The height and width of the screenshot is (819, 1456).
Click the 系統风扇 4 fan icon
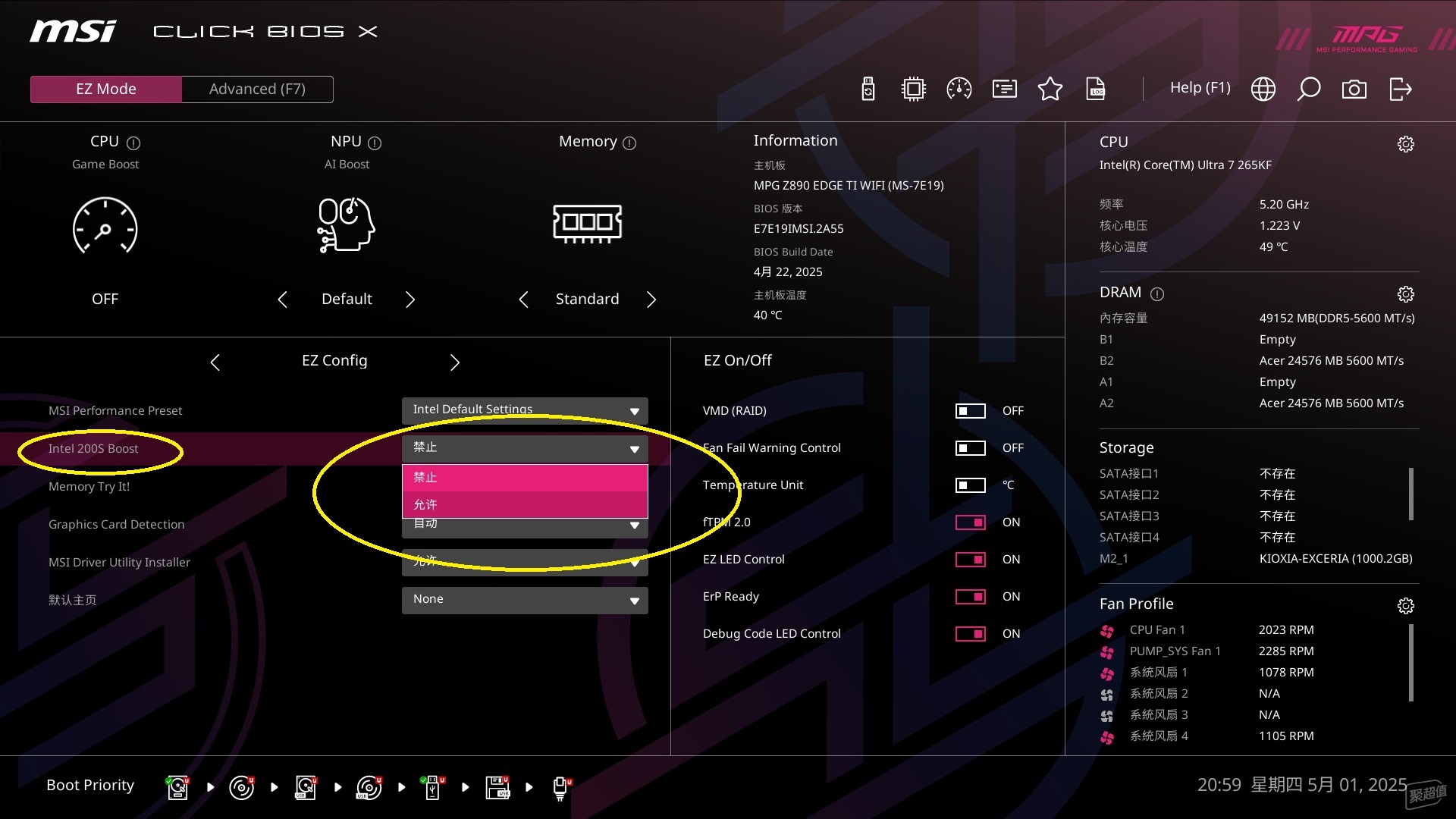tap(1107, 737)
